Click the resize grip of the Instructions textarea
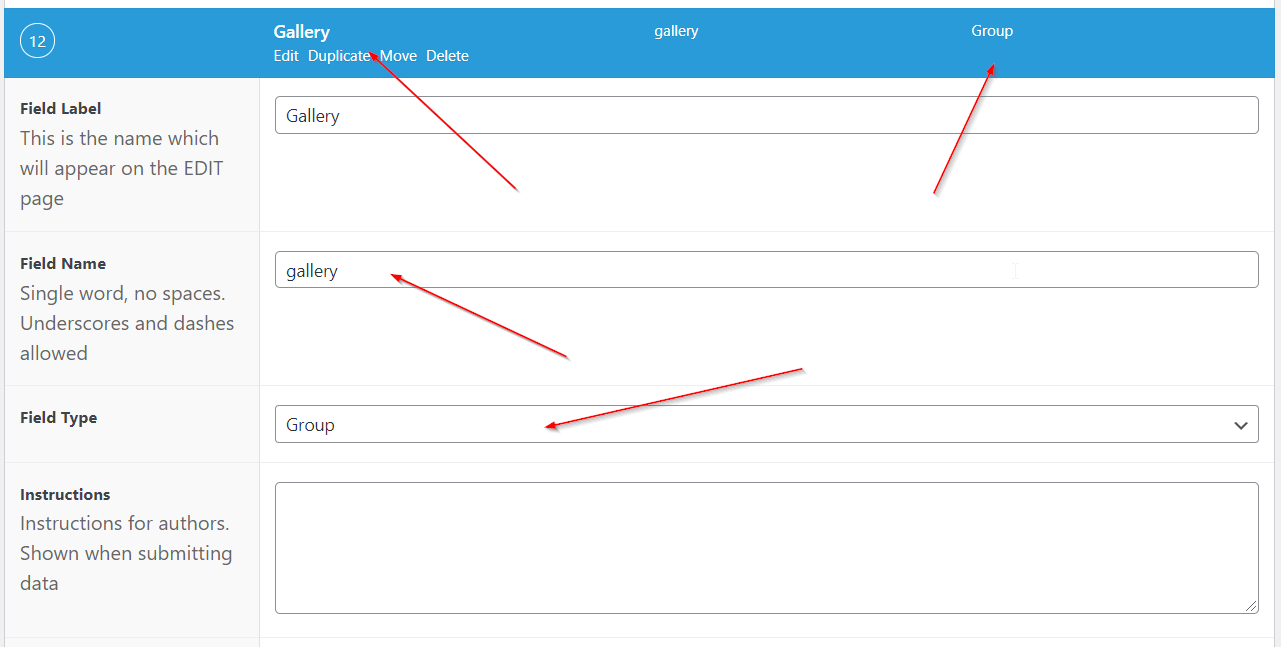The width and height of the screenshot is (1281, 647). coord(1252,607)
